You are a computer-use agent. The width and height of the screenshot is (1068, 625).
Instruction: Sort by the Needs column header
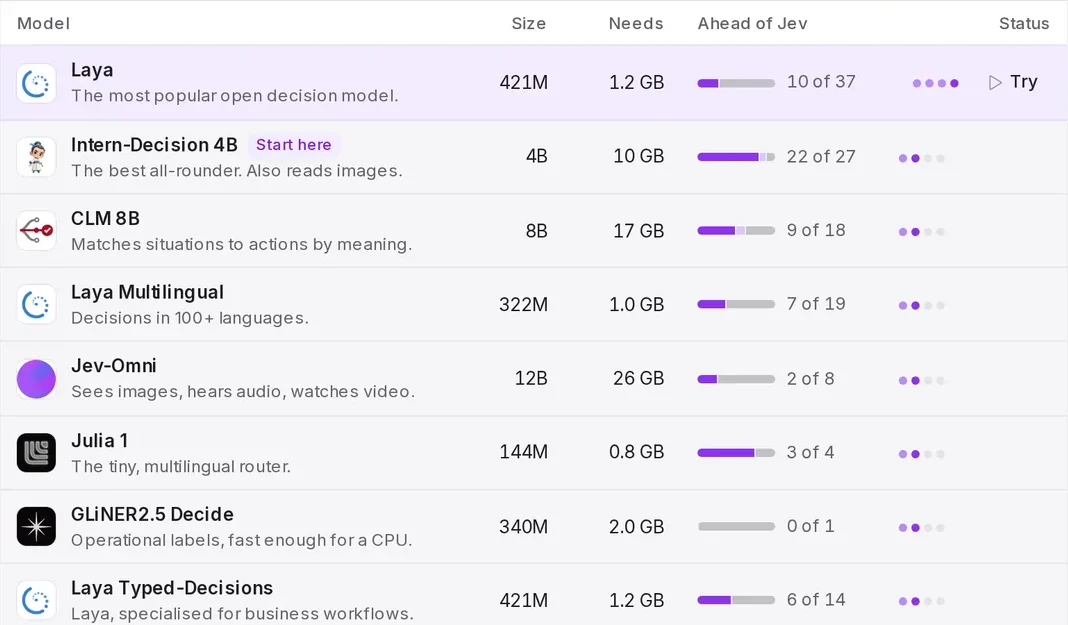(x=635, y=23)
